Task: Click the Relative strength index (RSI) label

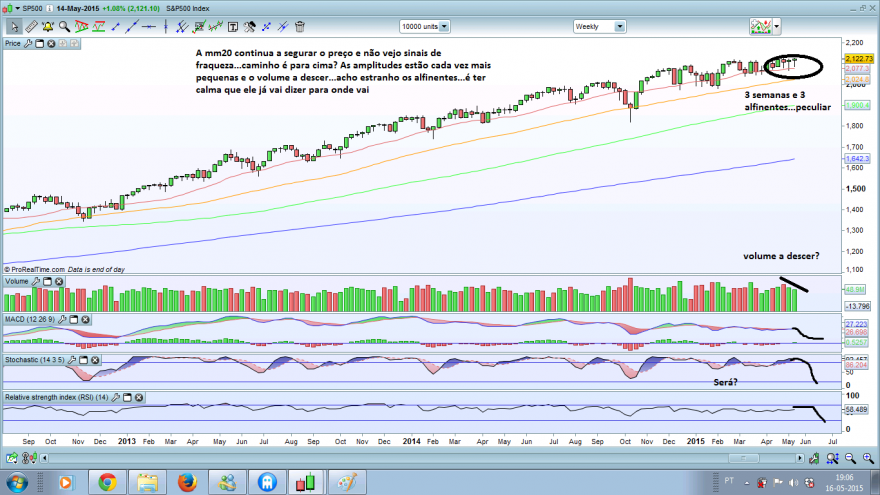Action: pyautogui.click(x=57, y=397)
